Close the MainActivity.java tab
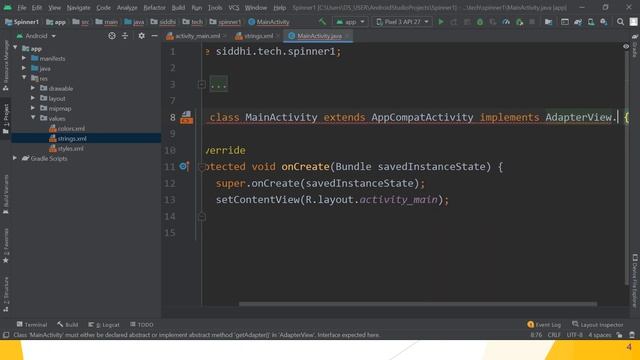 347,36
